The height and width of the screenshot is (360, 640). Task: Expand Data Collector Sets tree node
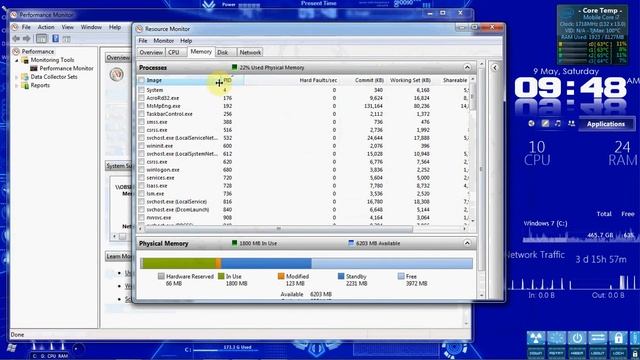[17, 77]
